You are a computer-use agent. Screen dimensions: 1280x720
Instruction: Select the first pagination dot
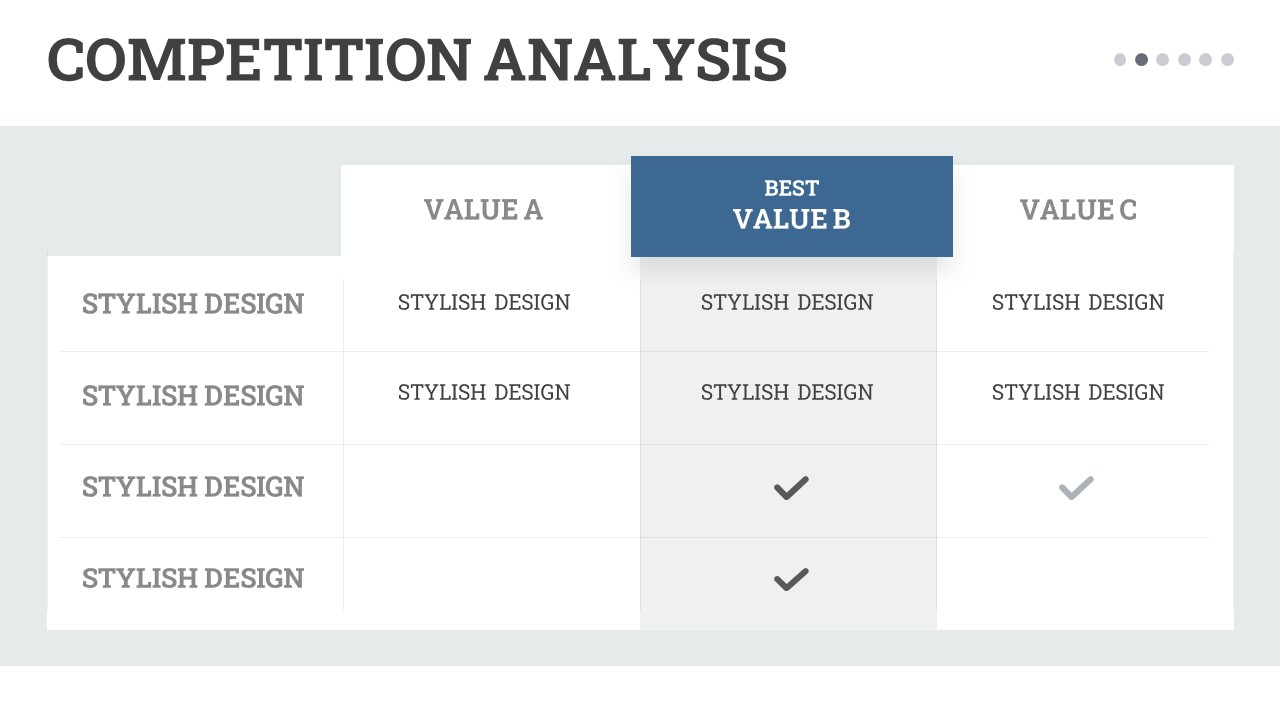click(x=1120, y=60)
